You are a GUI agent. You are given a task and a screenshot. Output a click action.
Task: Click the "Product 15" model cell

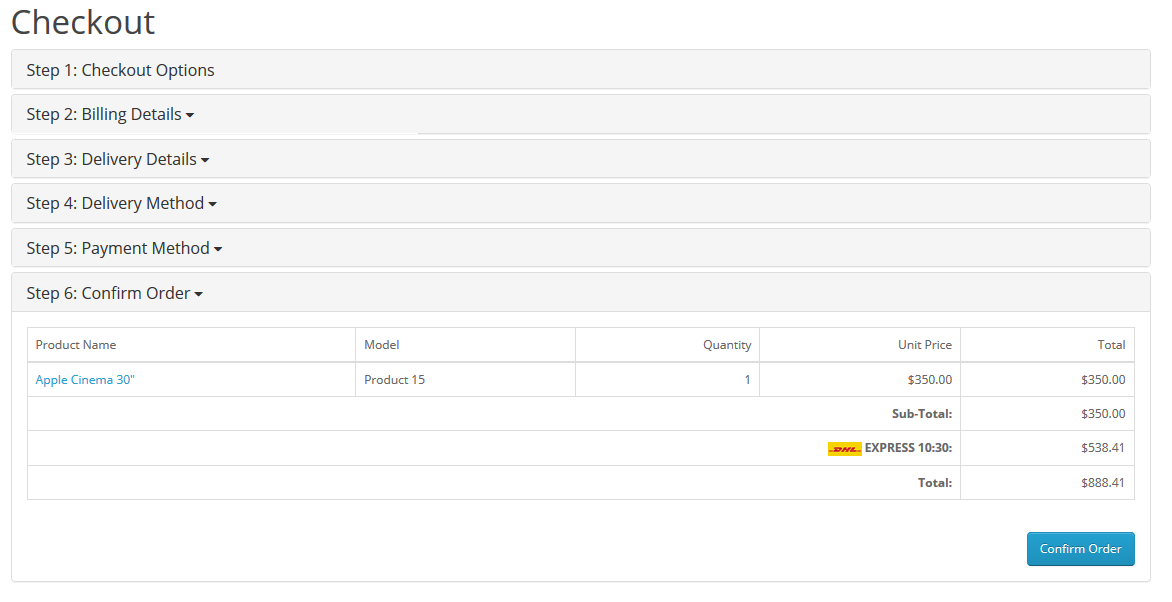[x=394, y=380]
